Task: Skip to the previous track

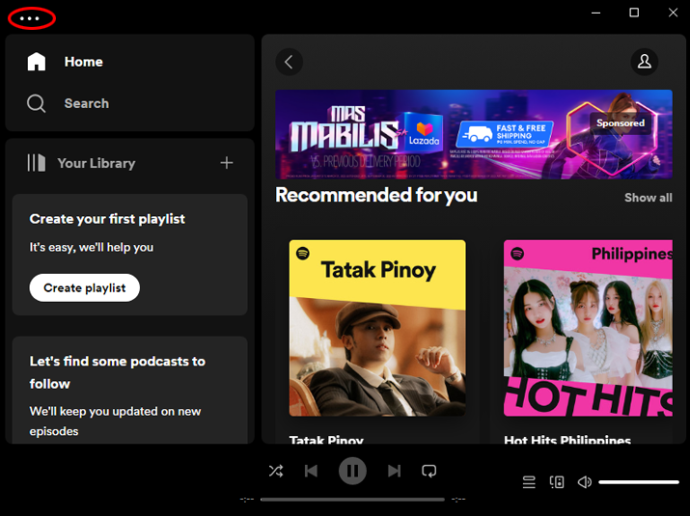Action: pyautogui.click(x=311, y=471)
